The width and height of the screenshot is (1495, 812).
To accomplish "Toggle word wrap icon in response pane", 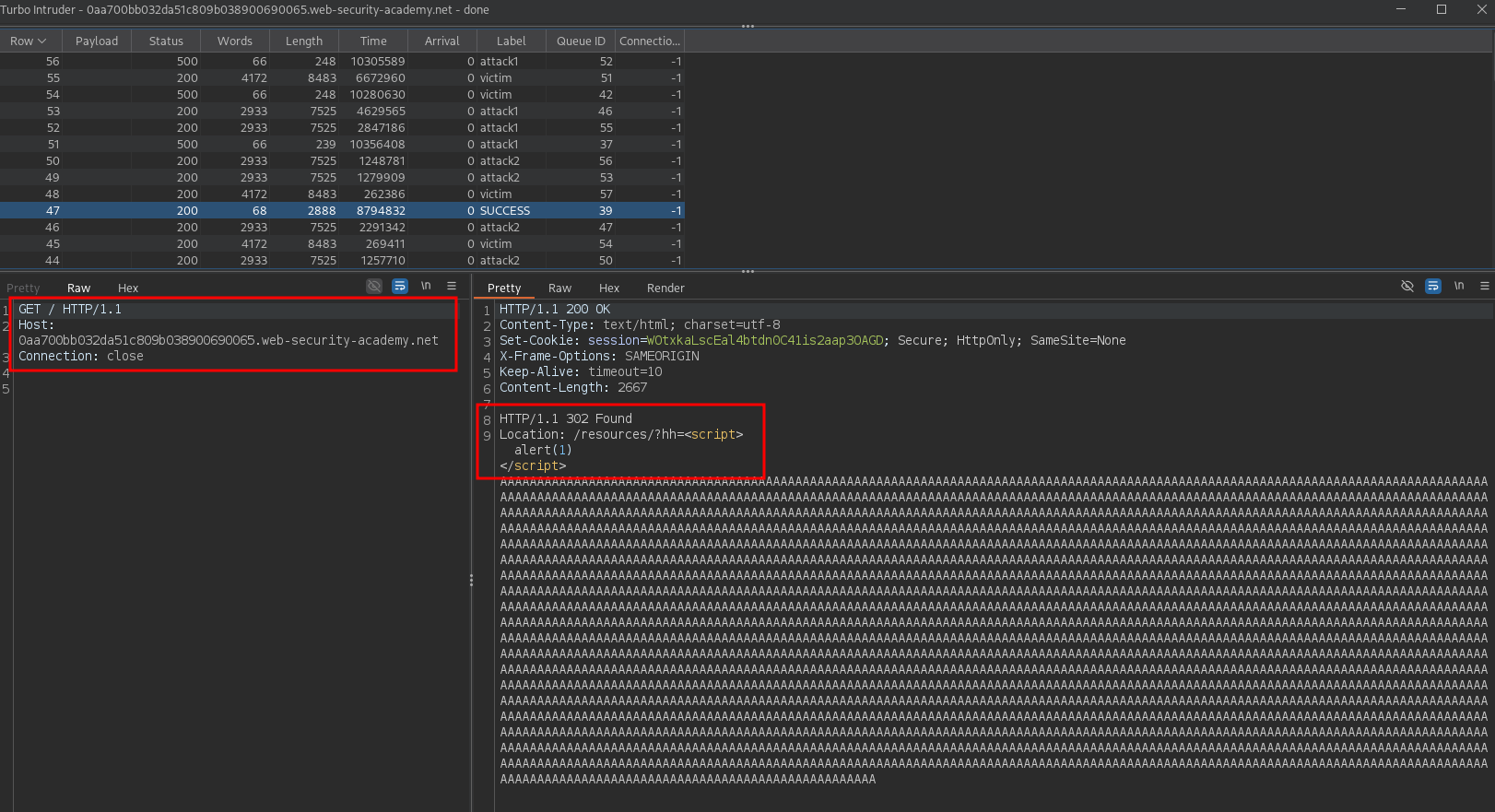I will pyautogui.click(x=1433, y=287).
